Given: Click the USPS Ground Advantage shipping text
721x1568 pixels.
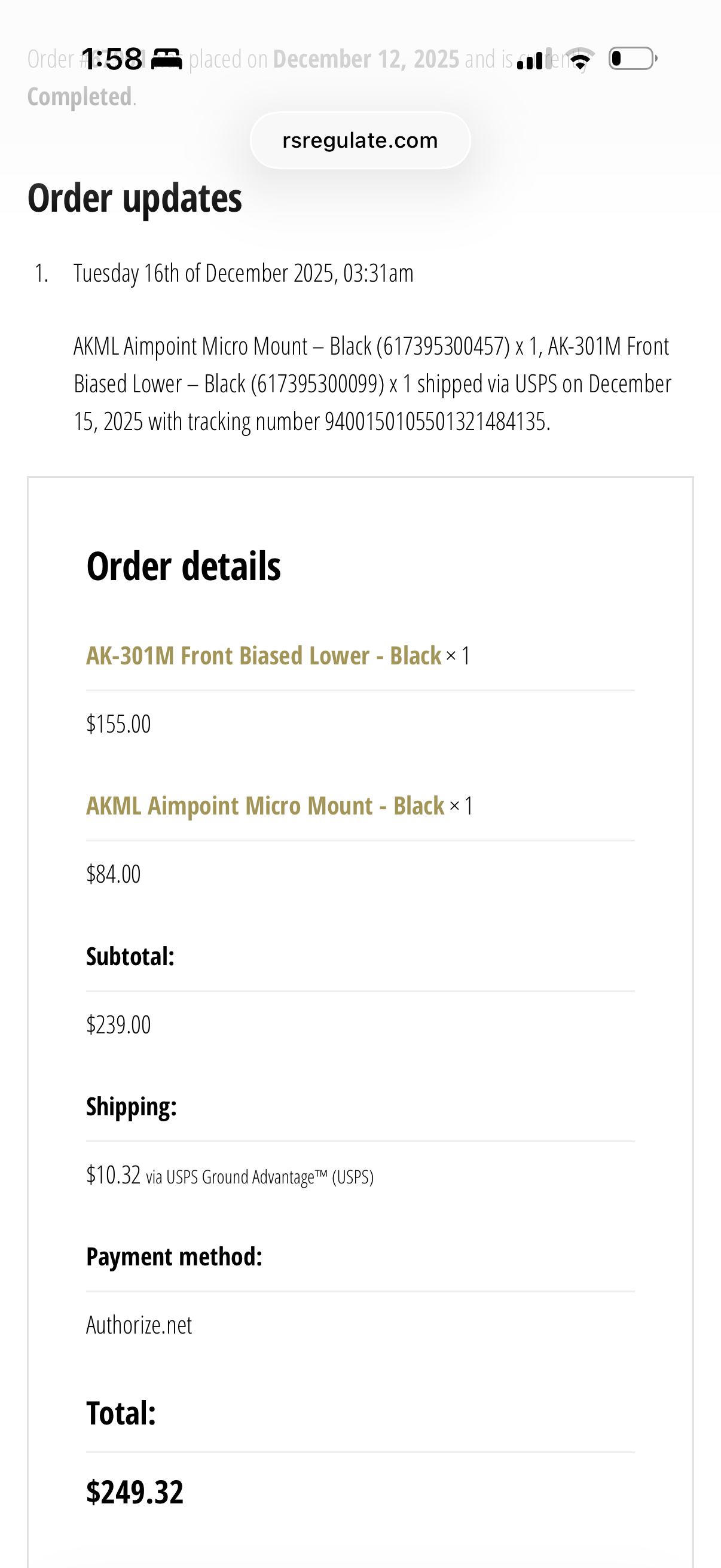Looking at the screenshot, I should pyautogui.click(x=260, y=1177).
